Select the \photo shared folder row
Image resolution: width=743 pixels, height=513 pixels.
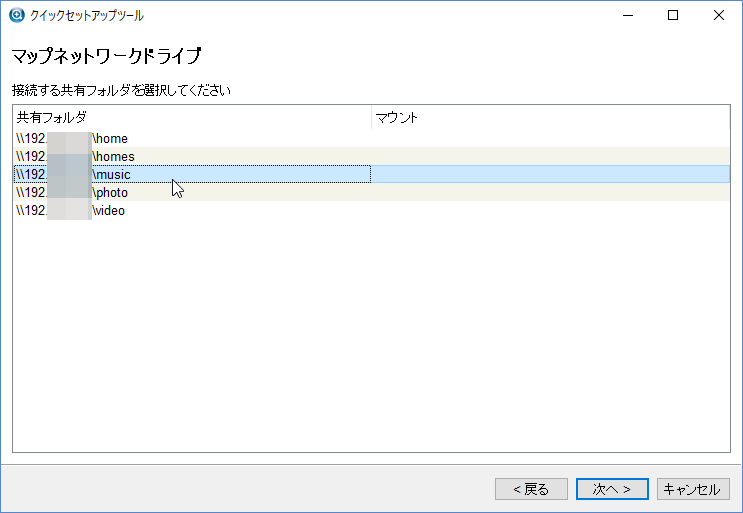click(372, 192)
